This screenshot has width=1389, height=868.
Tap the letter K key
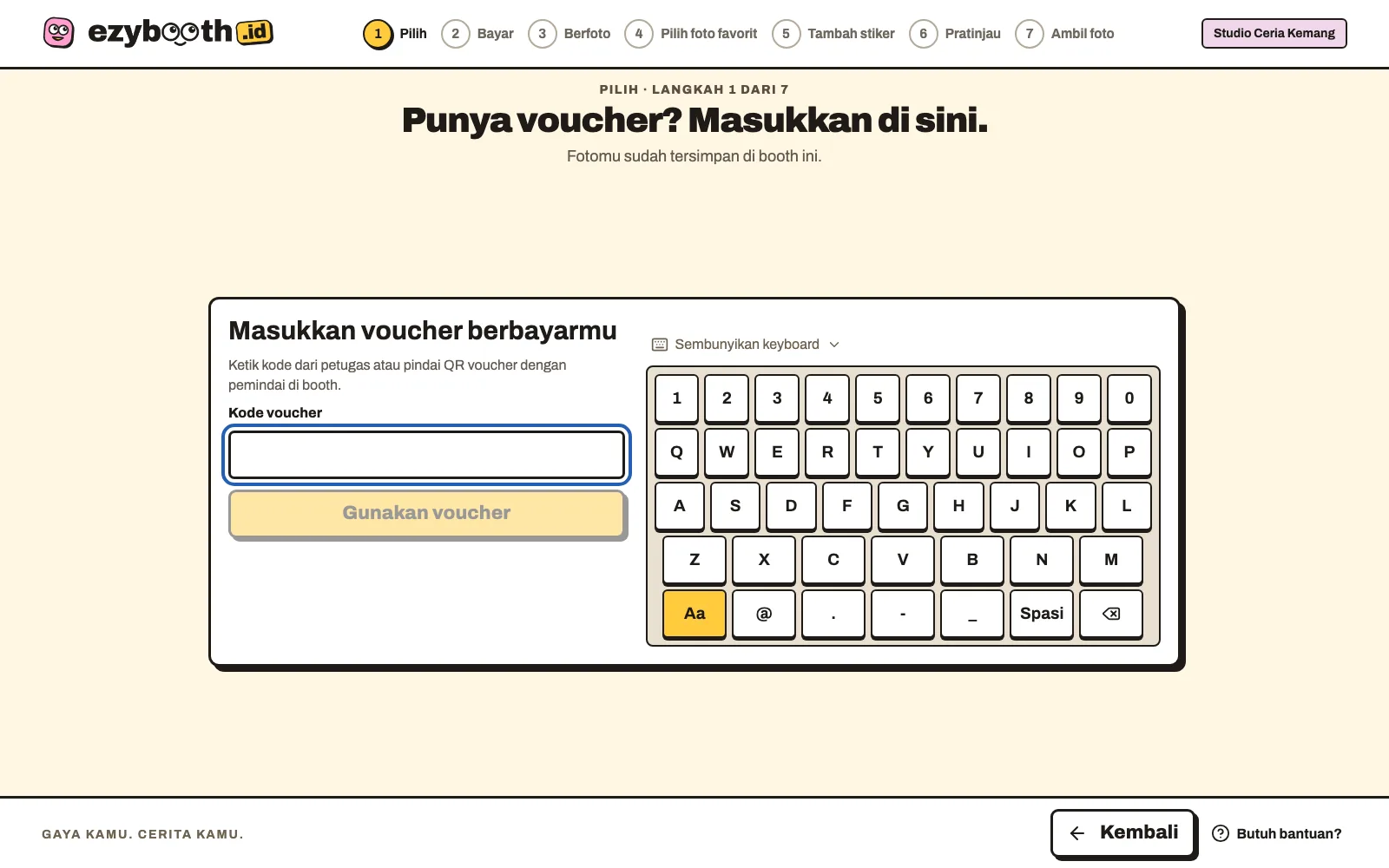click(1070, 506)
